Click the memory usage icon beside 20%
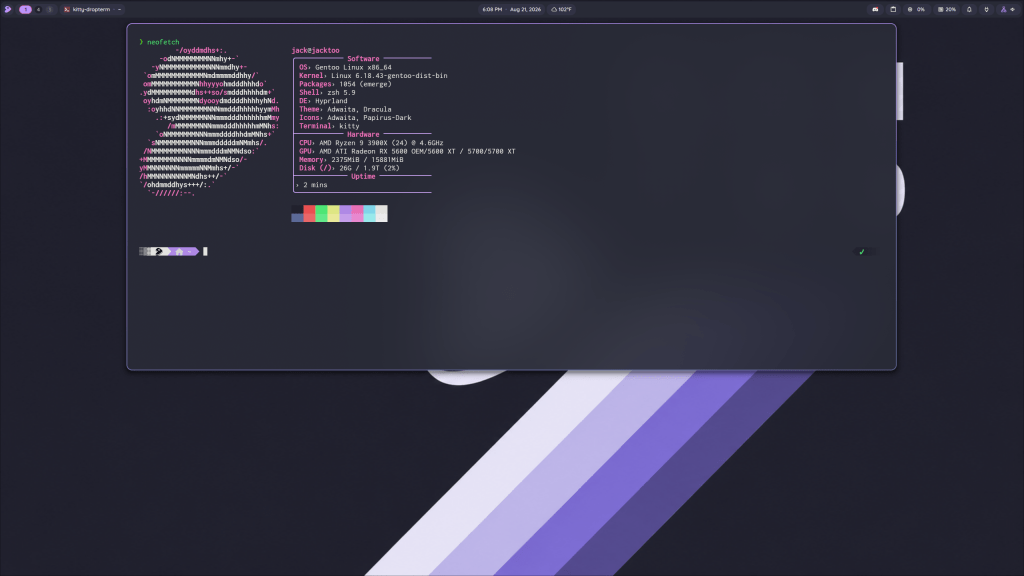Viewport: 1024px width, 576px height. (x=940, y=9)
